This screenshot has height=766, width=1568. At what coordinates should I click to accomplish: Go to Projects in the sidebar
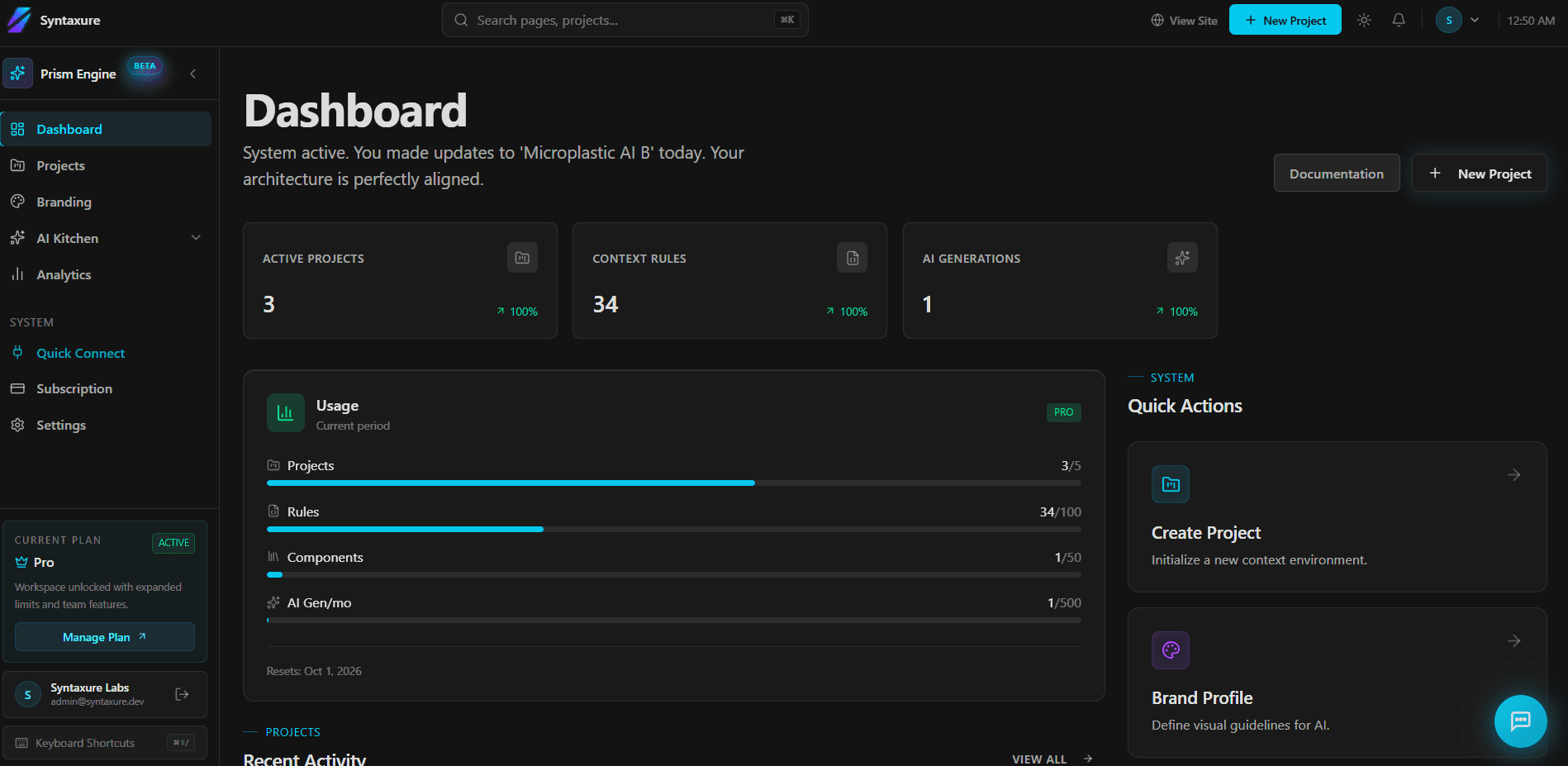tap(106, 165)
